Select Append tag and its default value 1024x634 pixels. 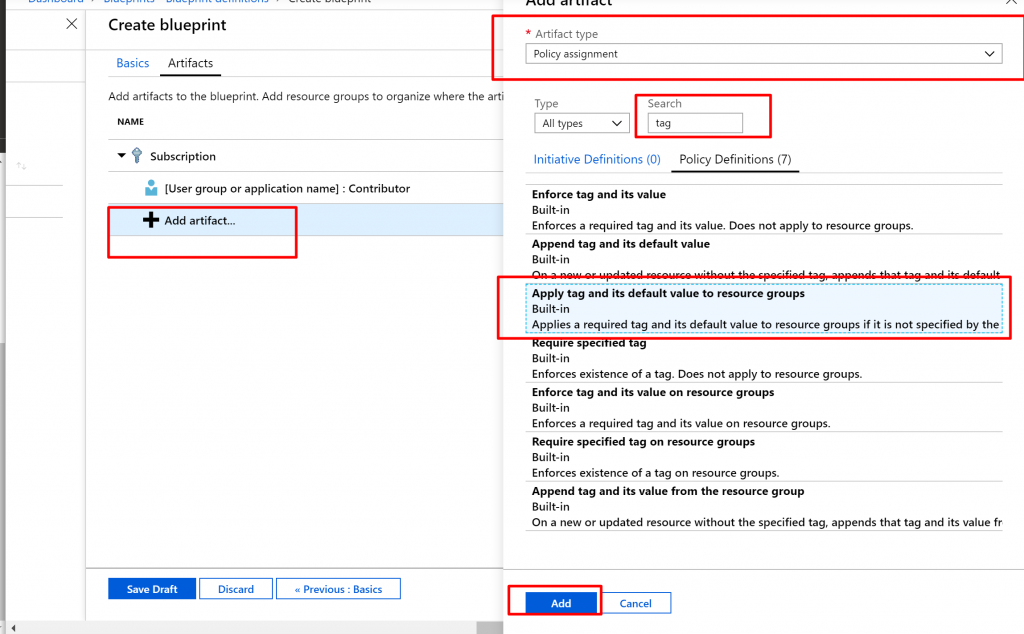tap(620, 244)
